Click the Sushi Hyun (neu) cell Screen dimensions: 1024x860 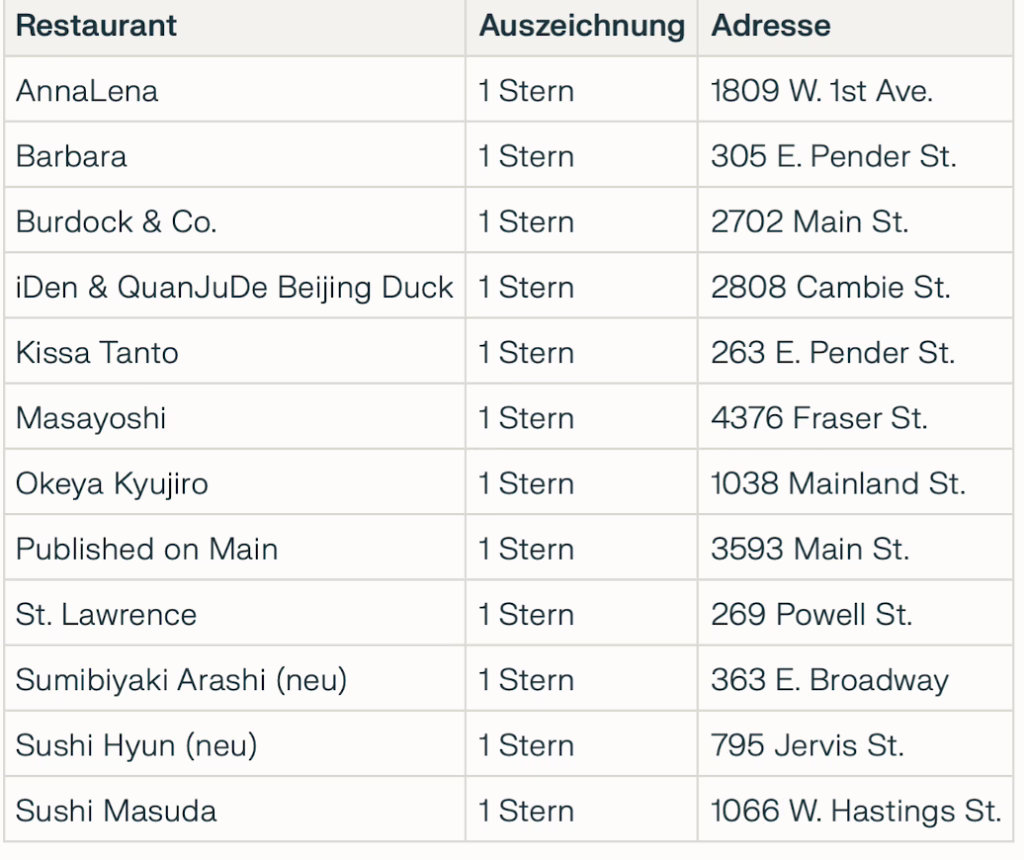point(136,745)
